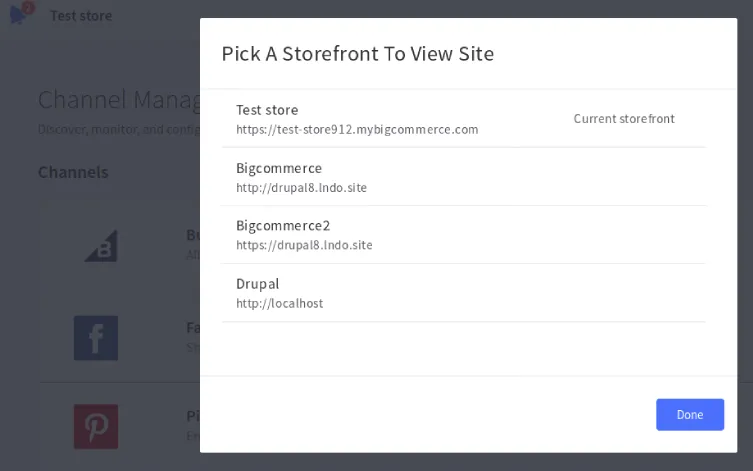Click the notification bell icon
This screenshot has width=753, height=471.
tap(19, 13)
